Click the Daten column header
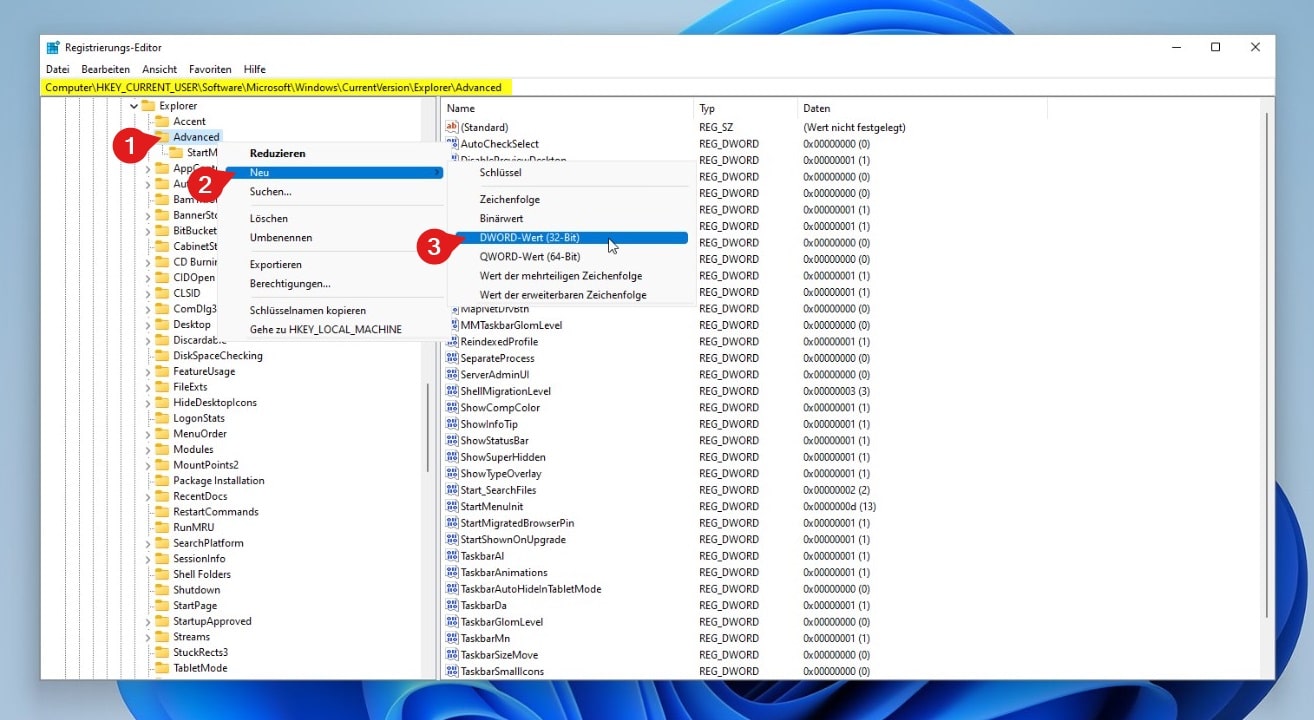Viewport: 1314px width, 720px height. click(x=816, y=108)
